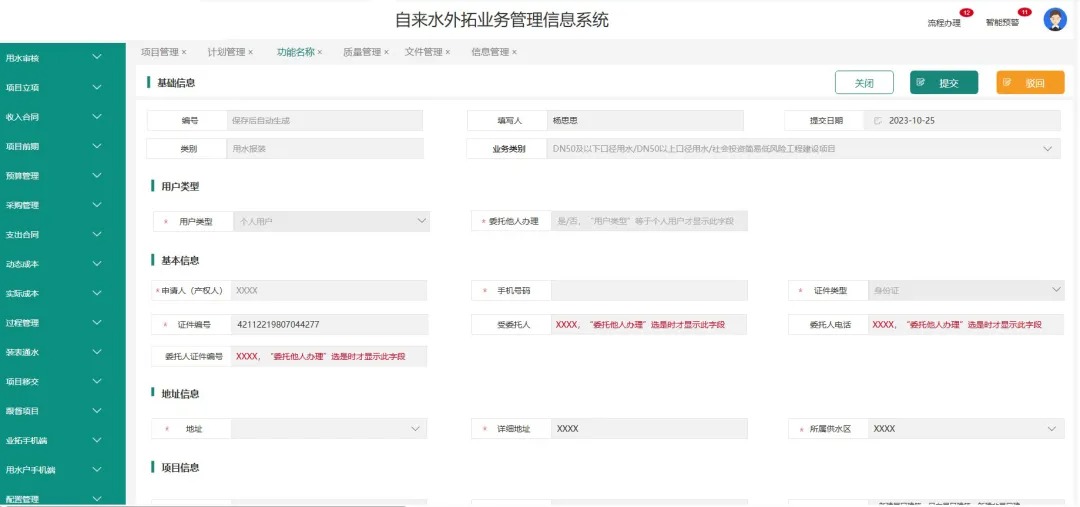Screen dimensions: 1080x507
Task: Click the 委托人证件编号 input field
Action: pyautogui.click(x=329, y=356)
